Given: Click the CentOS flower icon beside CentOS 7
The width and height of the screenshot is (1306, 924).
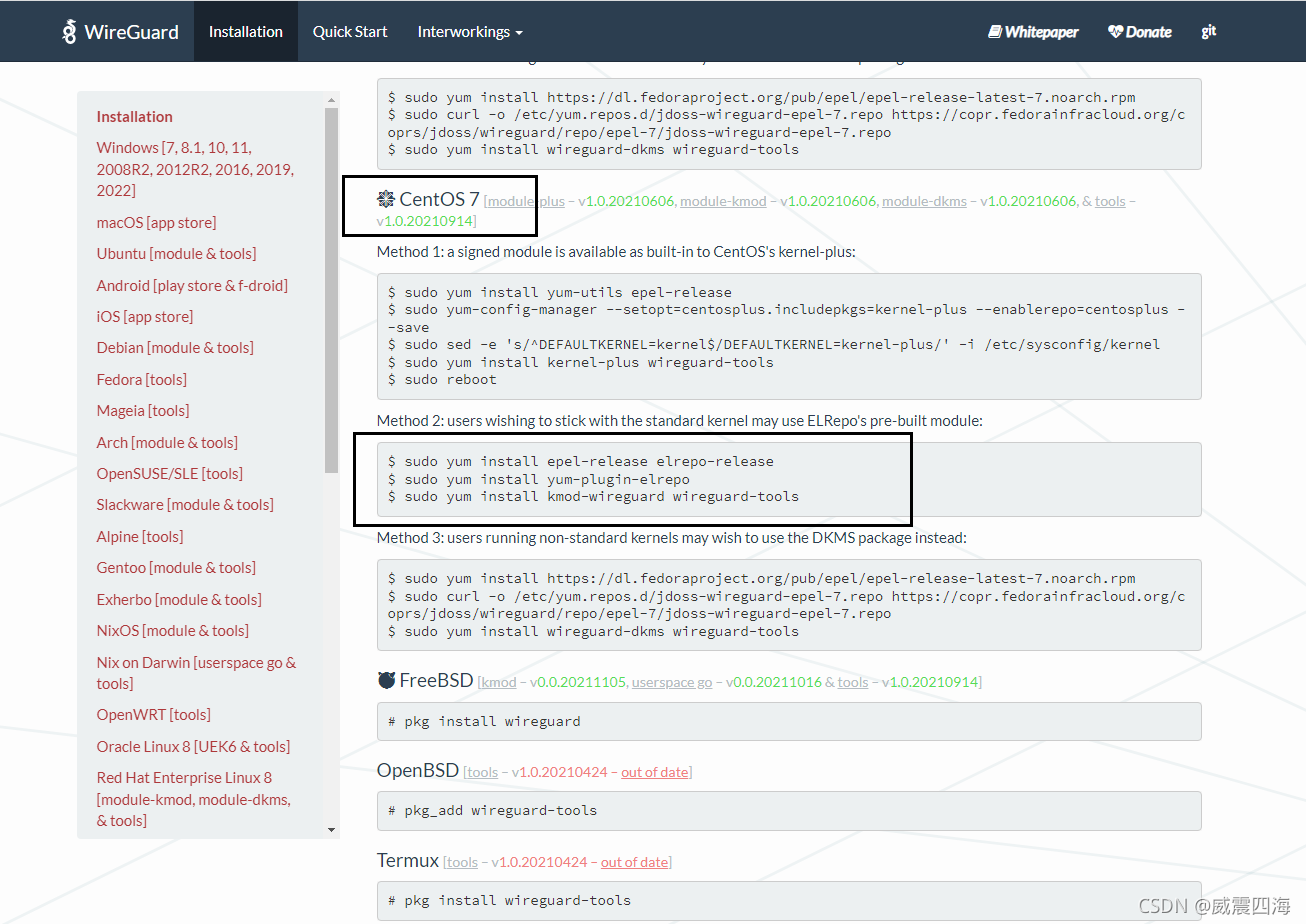Looking at the screenshot, I should click(385, 199).
